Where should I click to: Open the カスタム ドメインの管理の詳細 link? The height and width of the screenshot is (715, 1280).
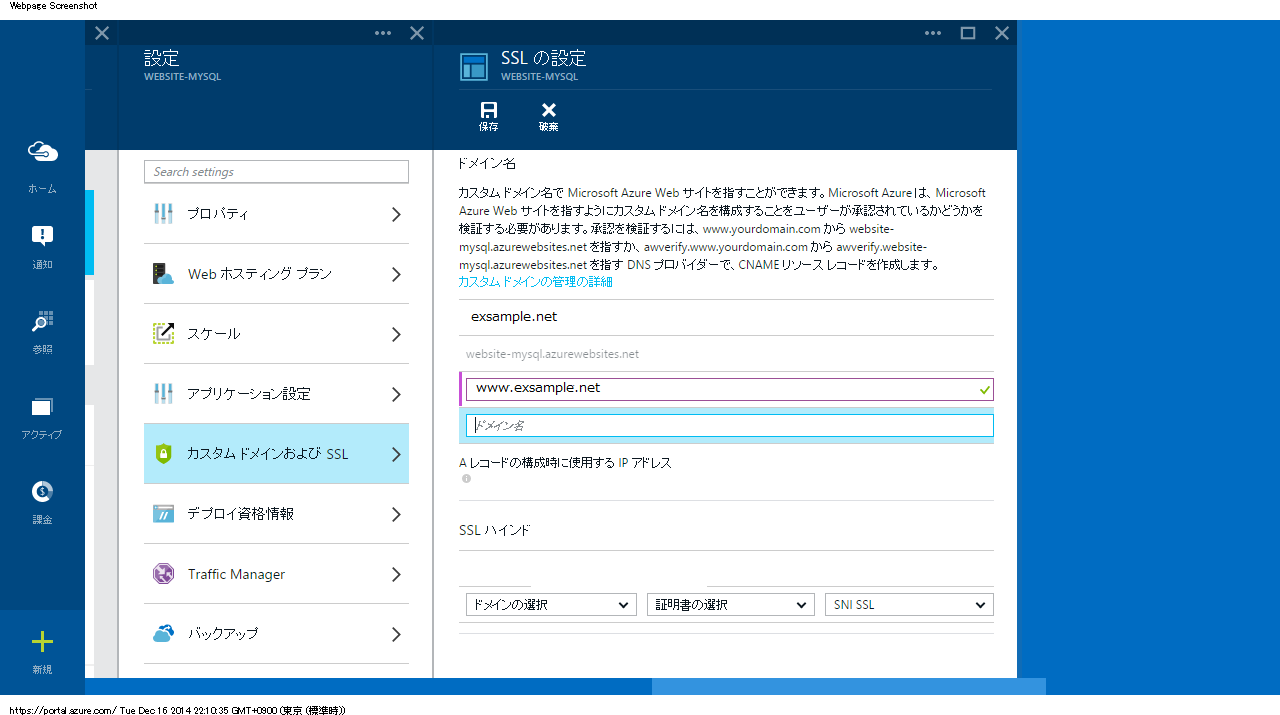pyautogui.click(x=535, y=282)
